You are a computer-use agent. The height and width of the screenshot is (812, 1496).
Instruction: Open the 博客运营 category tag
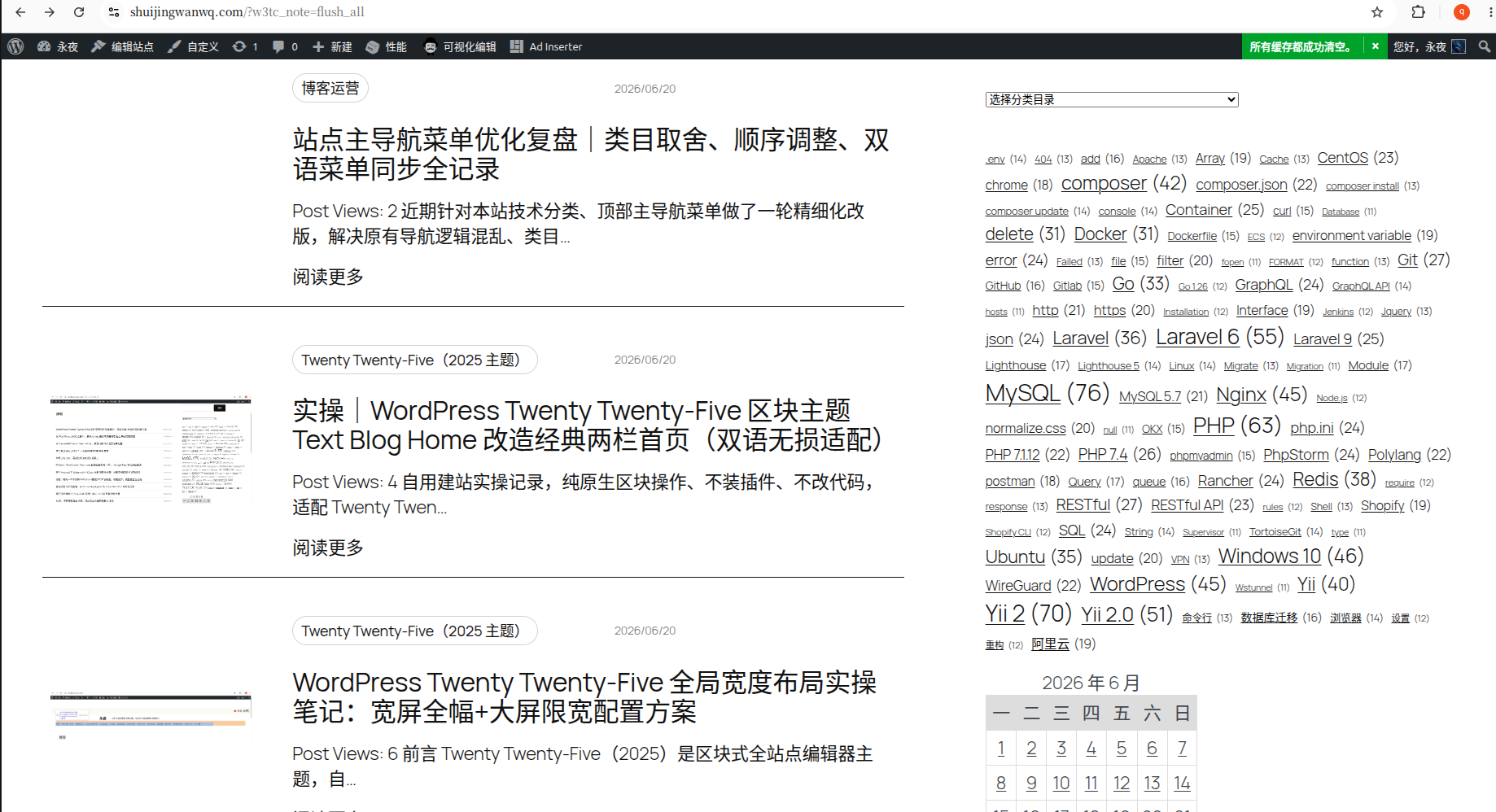[330, 88]
